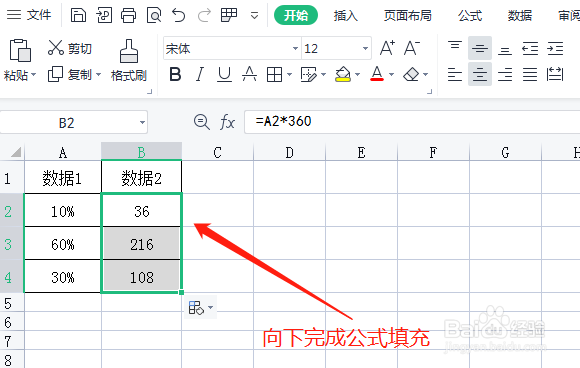The image size is (580, 368).
Task: Expand the fill color dropdown arrow
Action: tap(357, 75)
